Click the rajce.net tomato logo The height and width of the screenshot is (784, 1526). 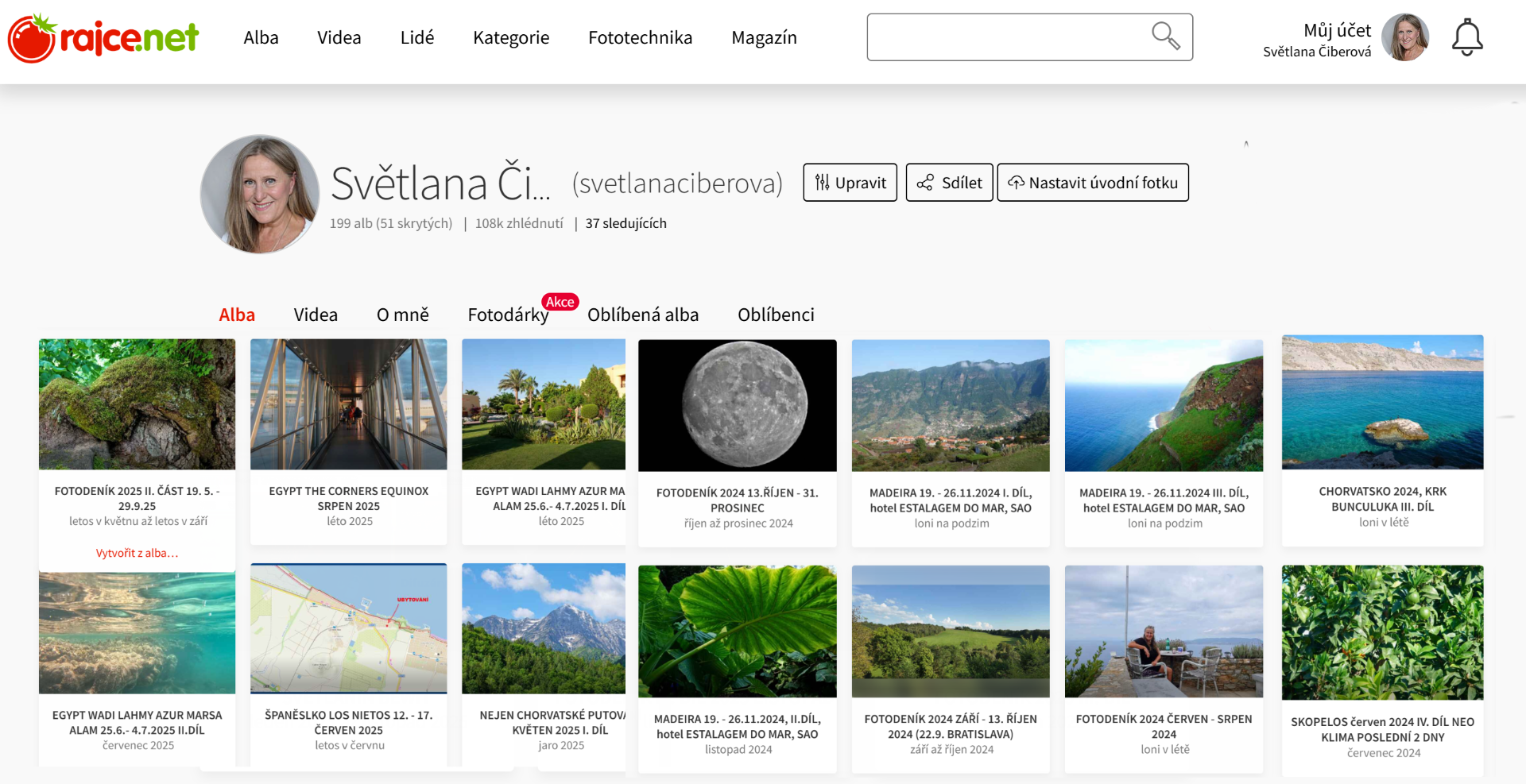click(103, 37)
